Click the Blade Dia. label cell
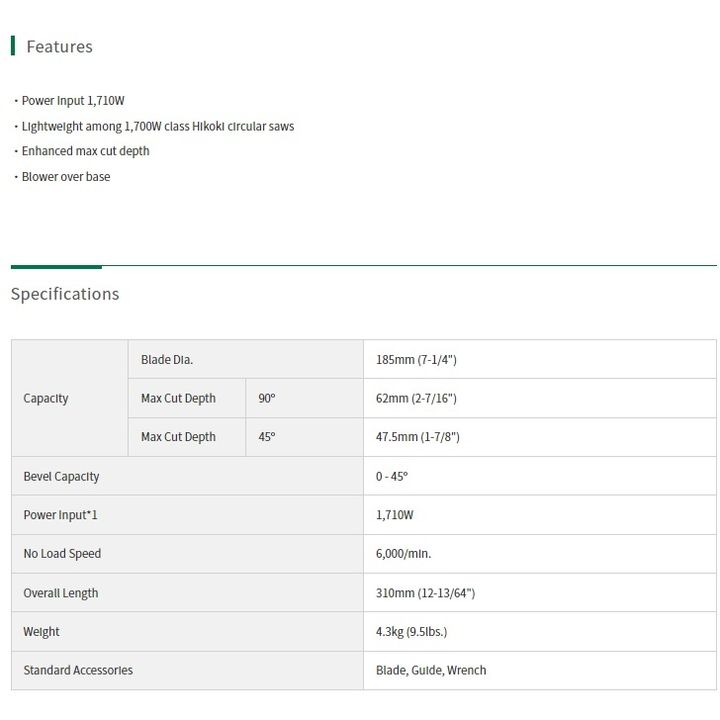Screen dimensions: 720x720 (x=246, y=360)
